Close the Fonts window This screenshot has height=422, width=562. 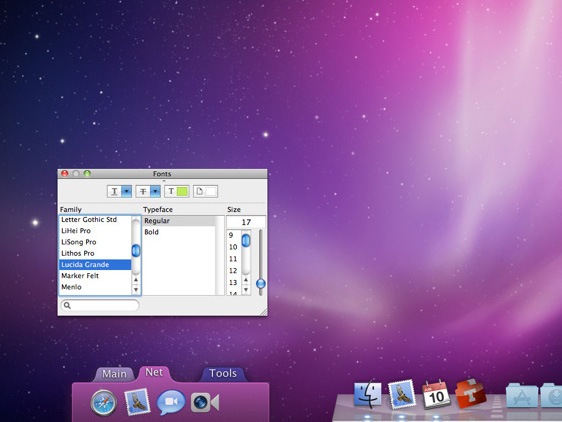(x=65, y=174)
